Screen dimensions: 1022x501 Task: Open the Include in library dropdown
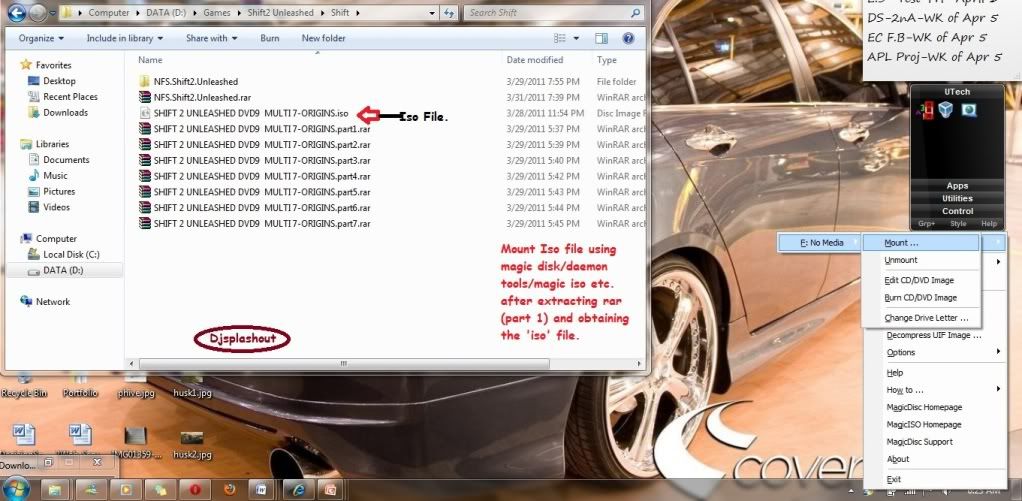(124, 38)
